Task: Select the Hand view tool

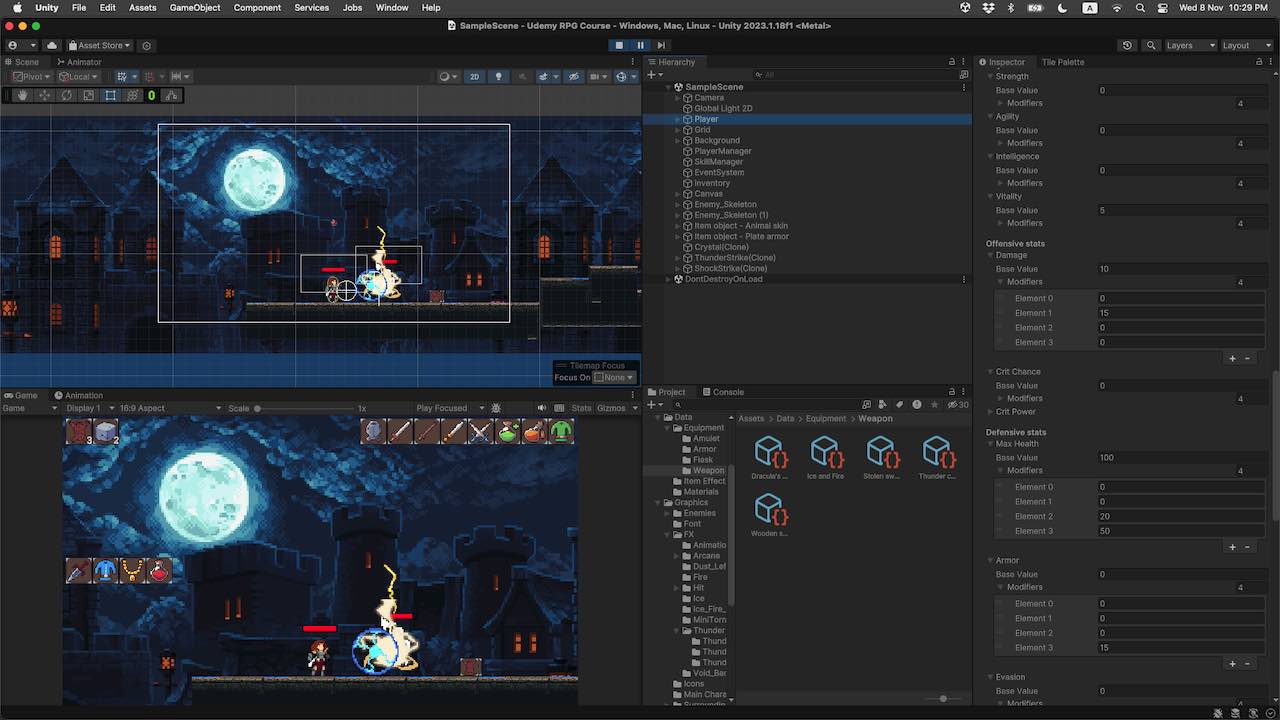Action: [x=23, y=95]
